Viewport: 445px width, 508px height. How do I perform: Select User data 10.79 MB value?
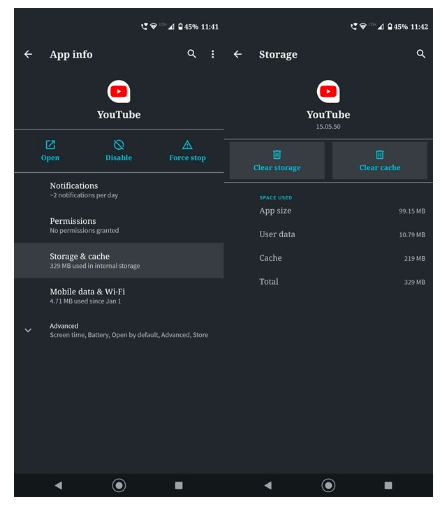tap(412, 235)
